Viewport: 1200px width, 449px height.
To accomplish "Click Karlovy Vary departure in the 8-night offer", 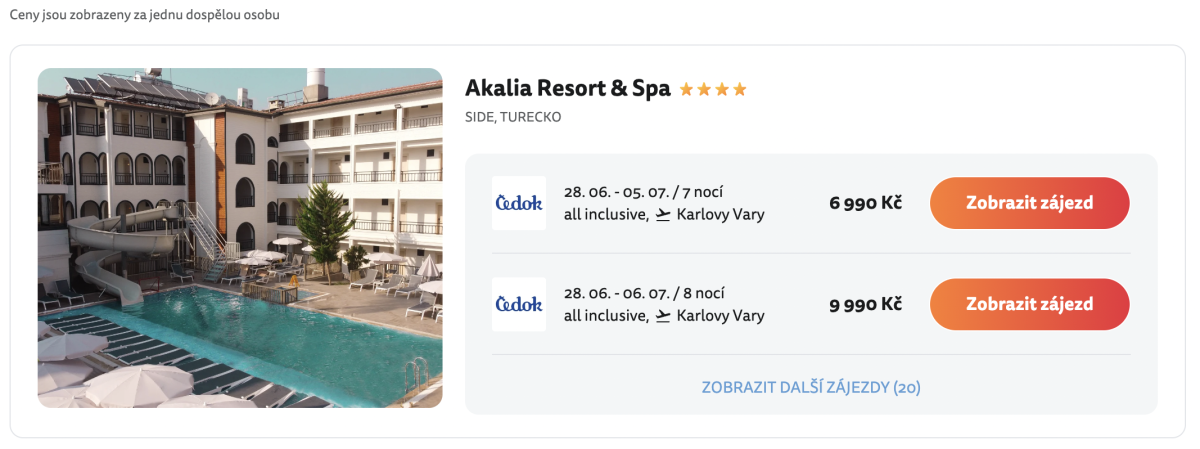I will point(720,316).
